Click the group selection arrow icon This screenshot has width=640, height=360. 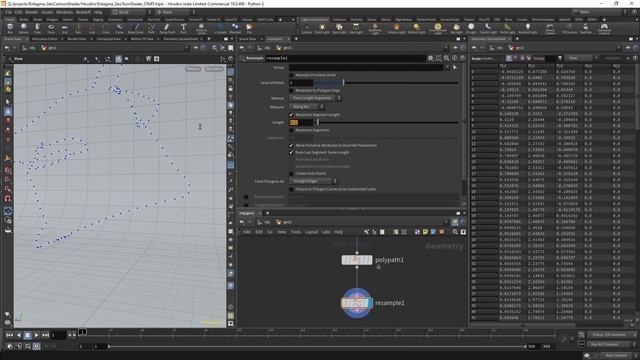click(x=455, y=67)
